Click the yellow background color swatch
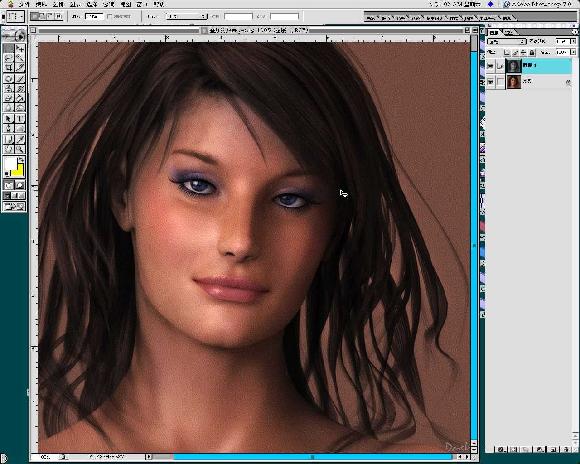Image resolution: width=580 pixels, height=464 pixels. (x=17, y=170)
